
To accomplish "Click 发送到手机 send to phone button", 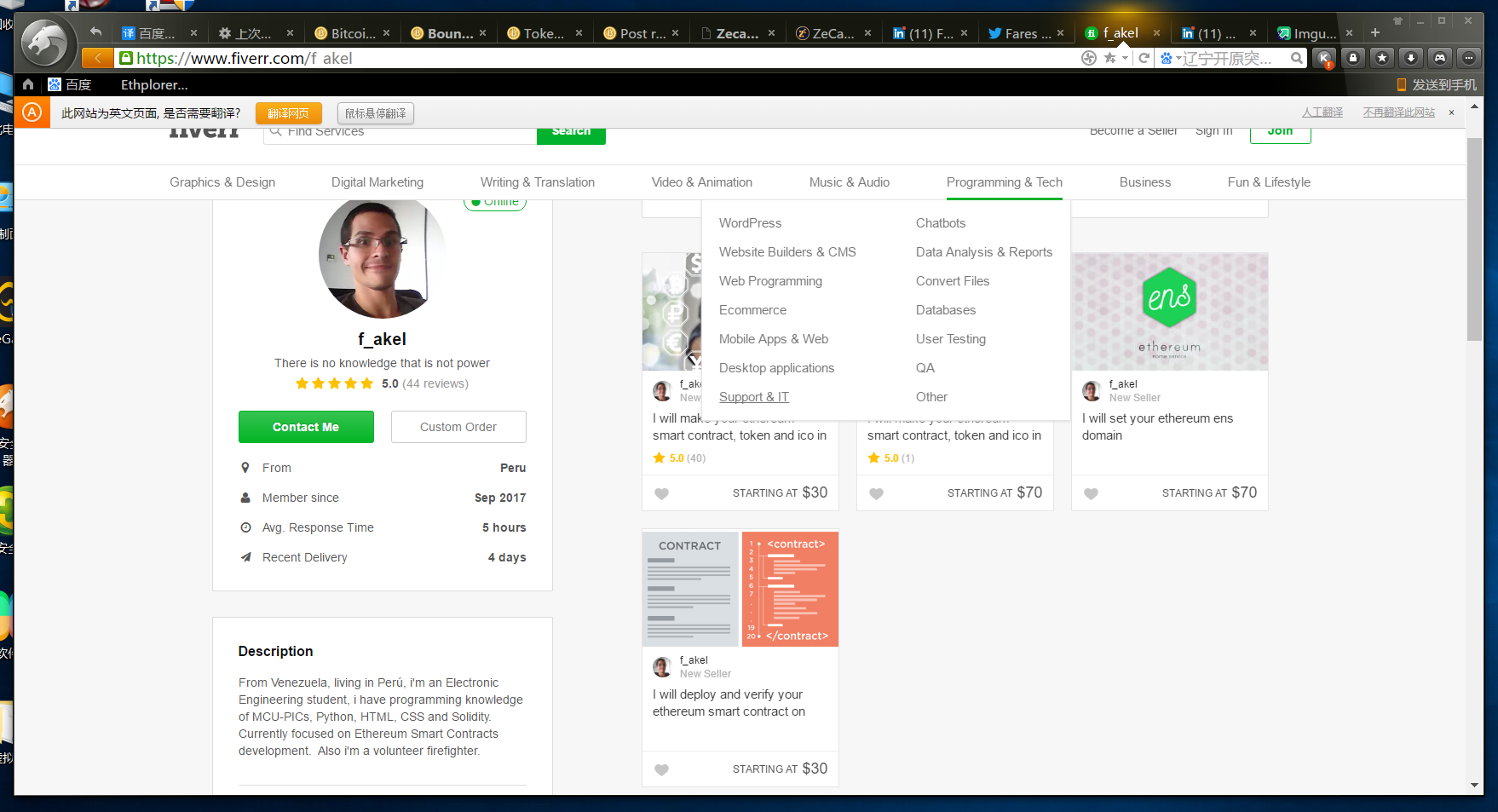I will [1437, 84].
